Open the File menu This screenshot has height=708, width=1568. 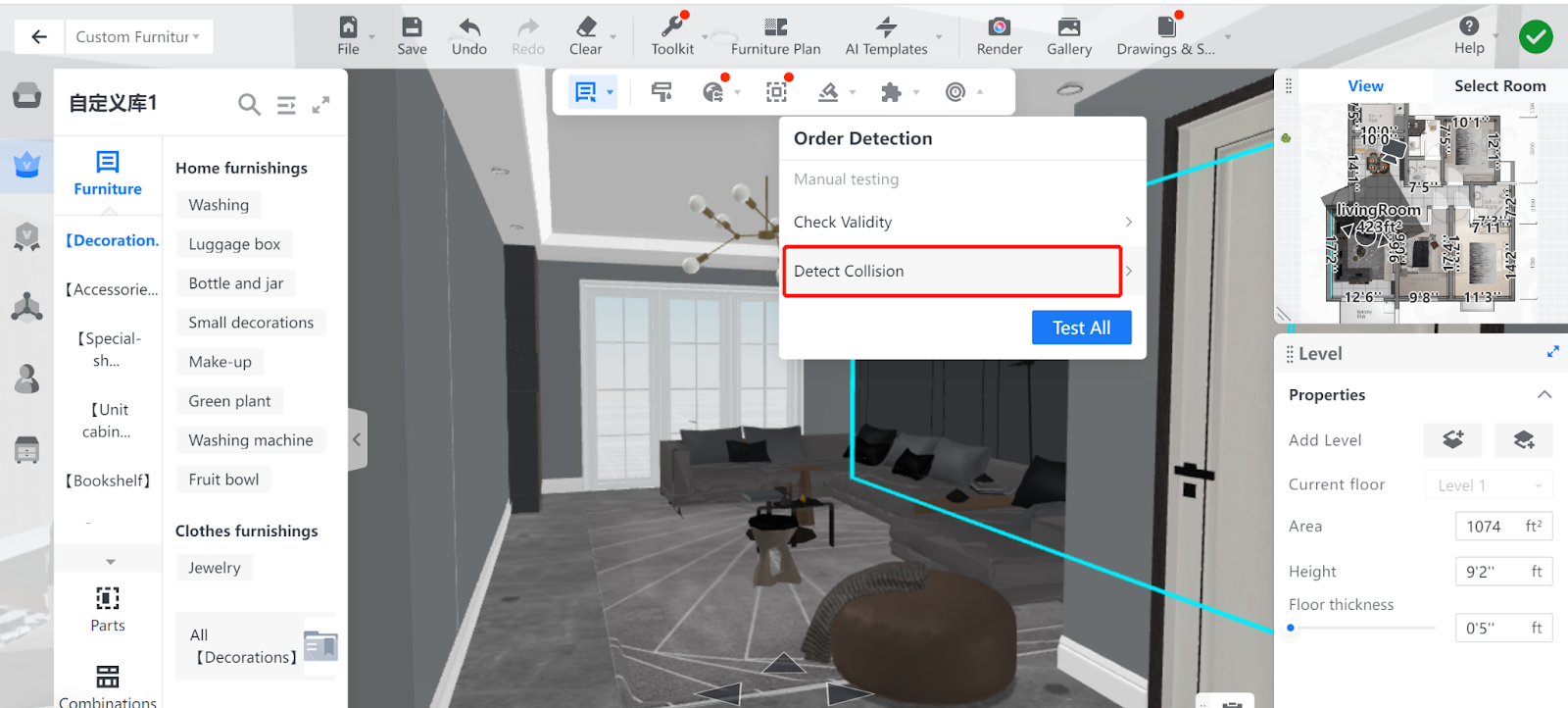348,36
